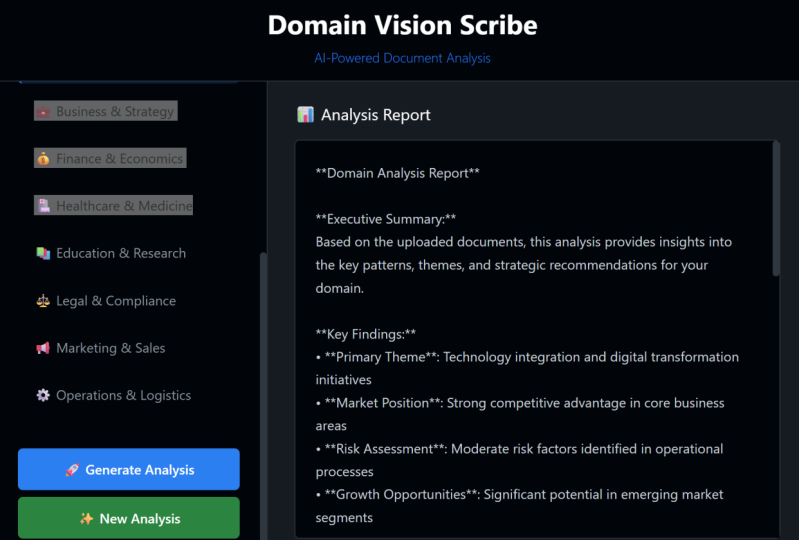Click the "Based on the uploaded documents" sentence

coord(524,265)
